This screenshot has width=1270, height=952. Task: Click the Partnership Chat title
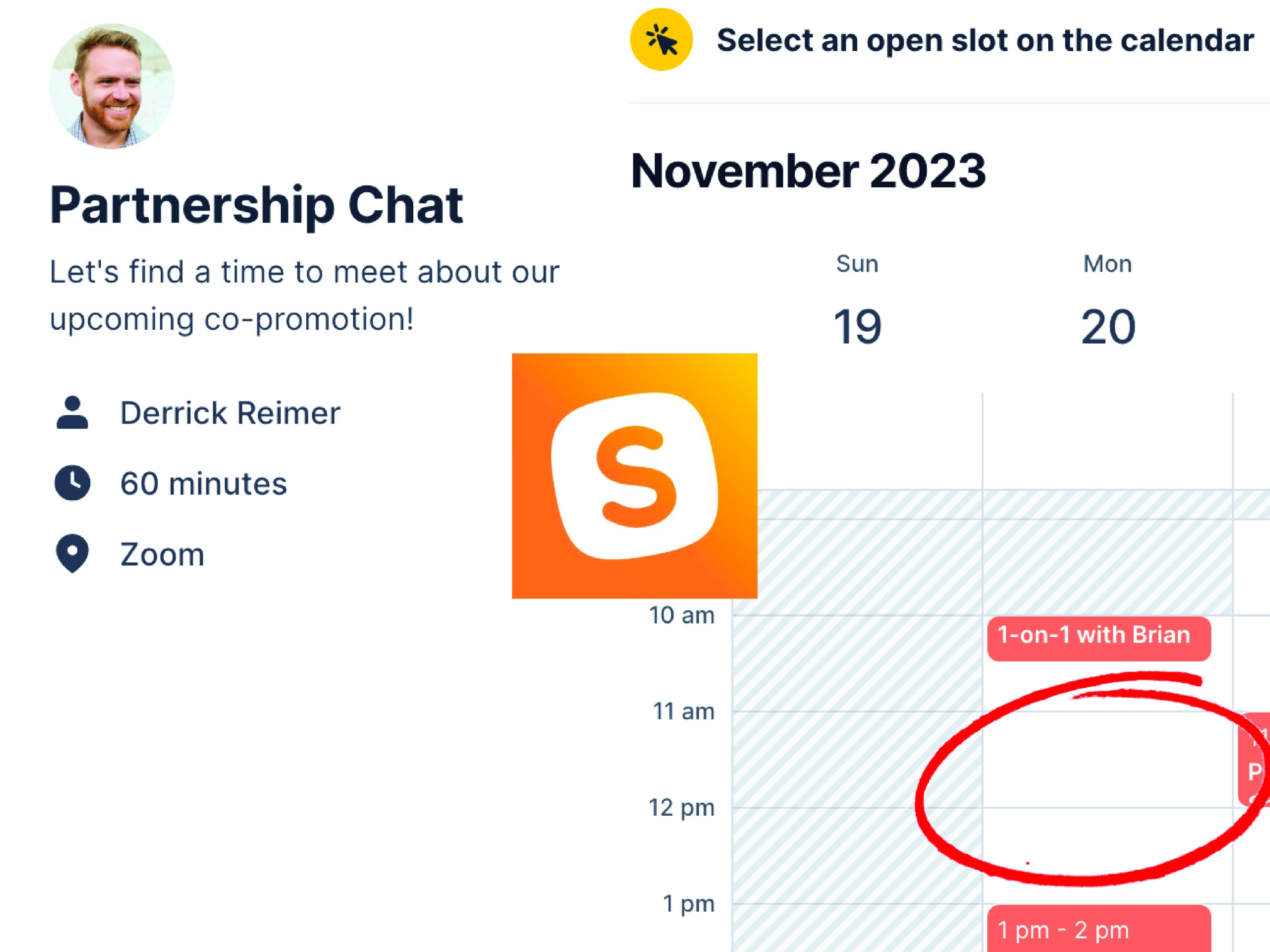[256, 205]
